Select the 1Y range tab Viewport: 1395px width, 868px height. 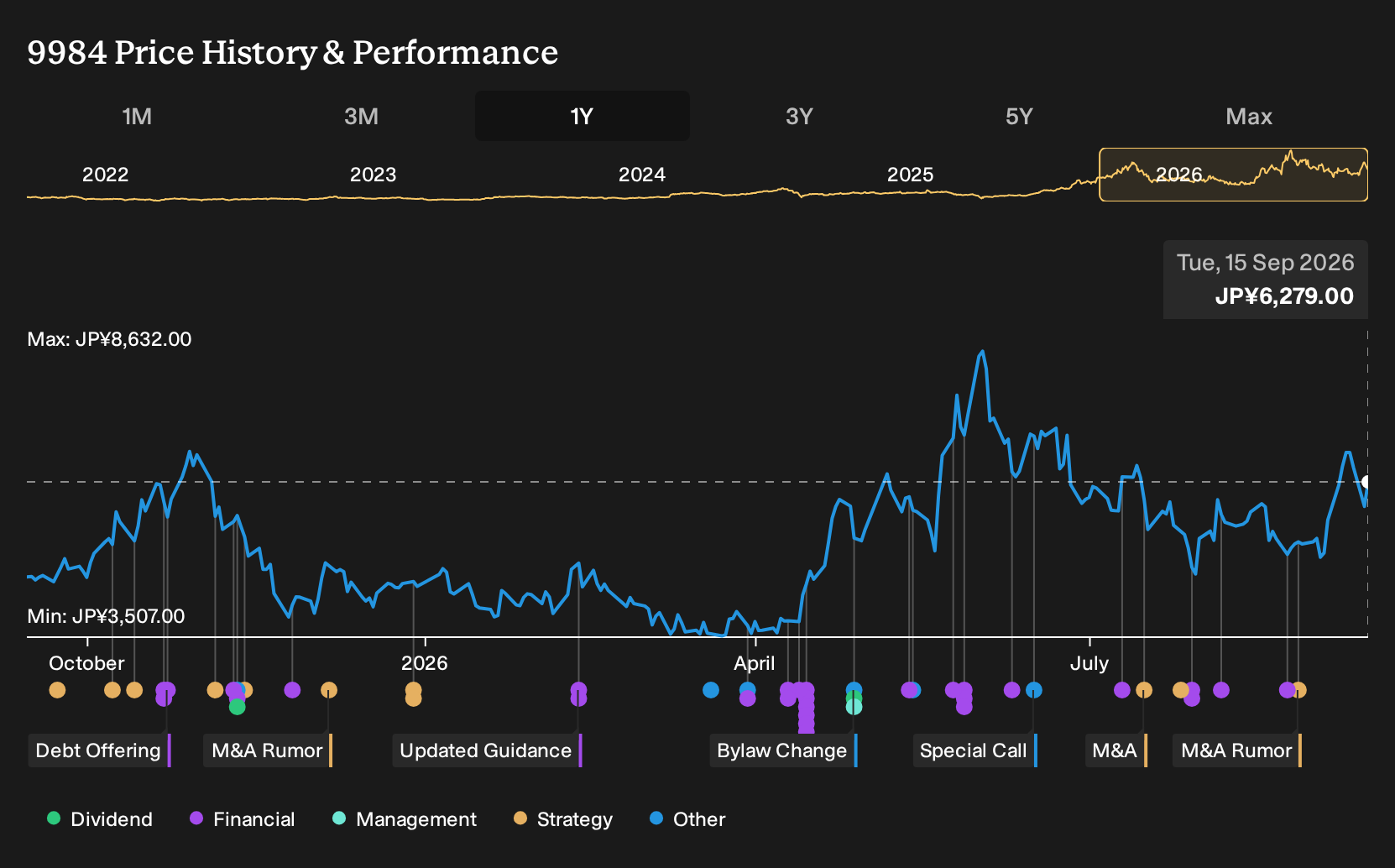point(582,116)
